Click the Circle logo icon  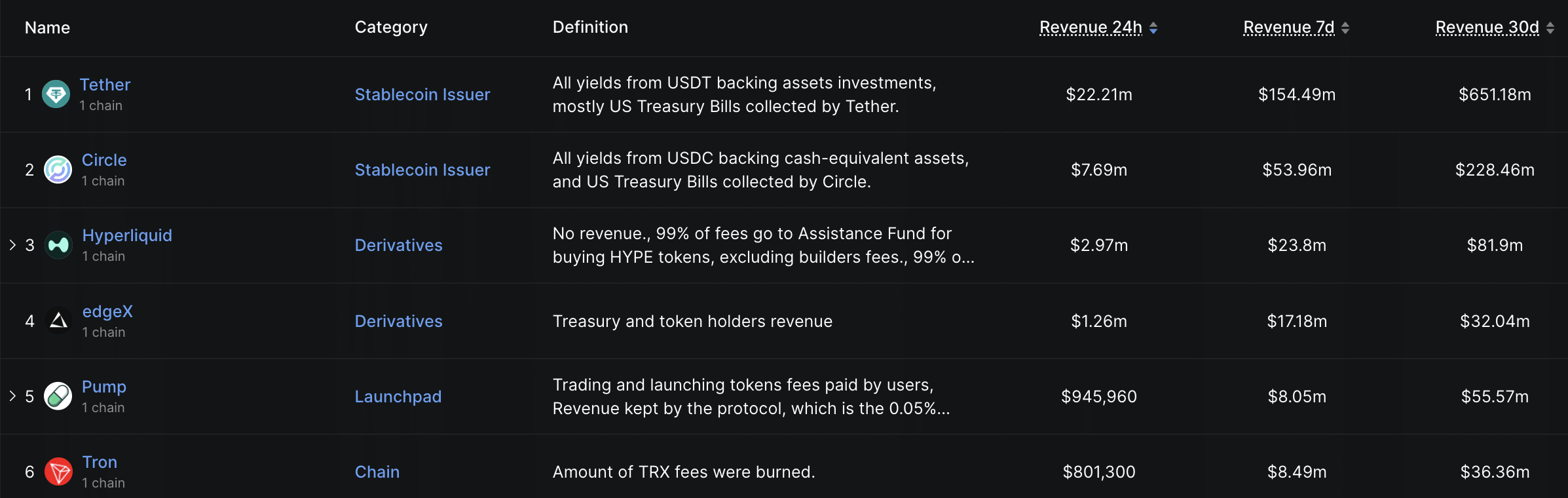[58, 170]
